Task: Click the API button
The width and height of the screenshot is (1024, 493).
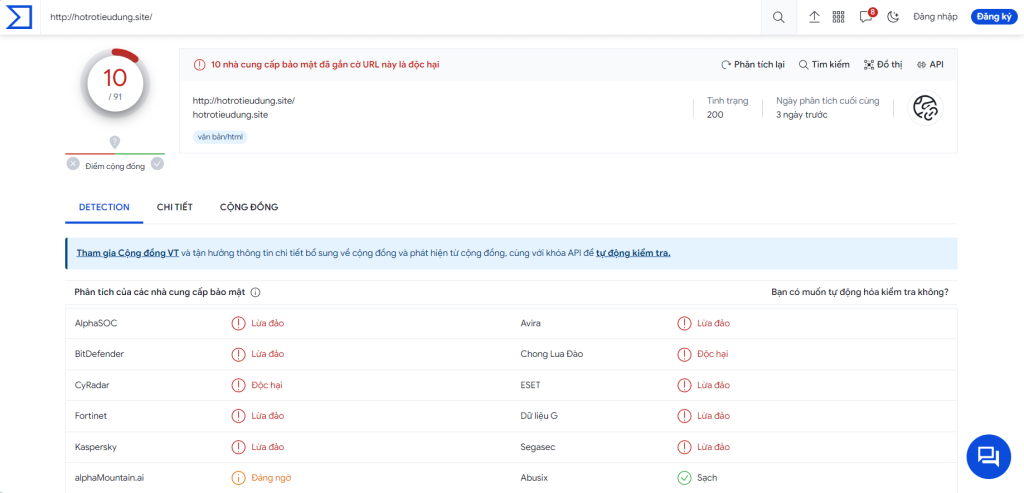Action: pos(930,65)
